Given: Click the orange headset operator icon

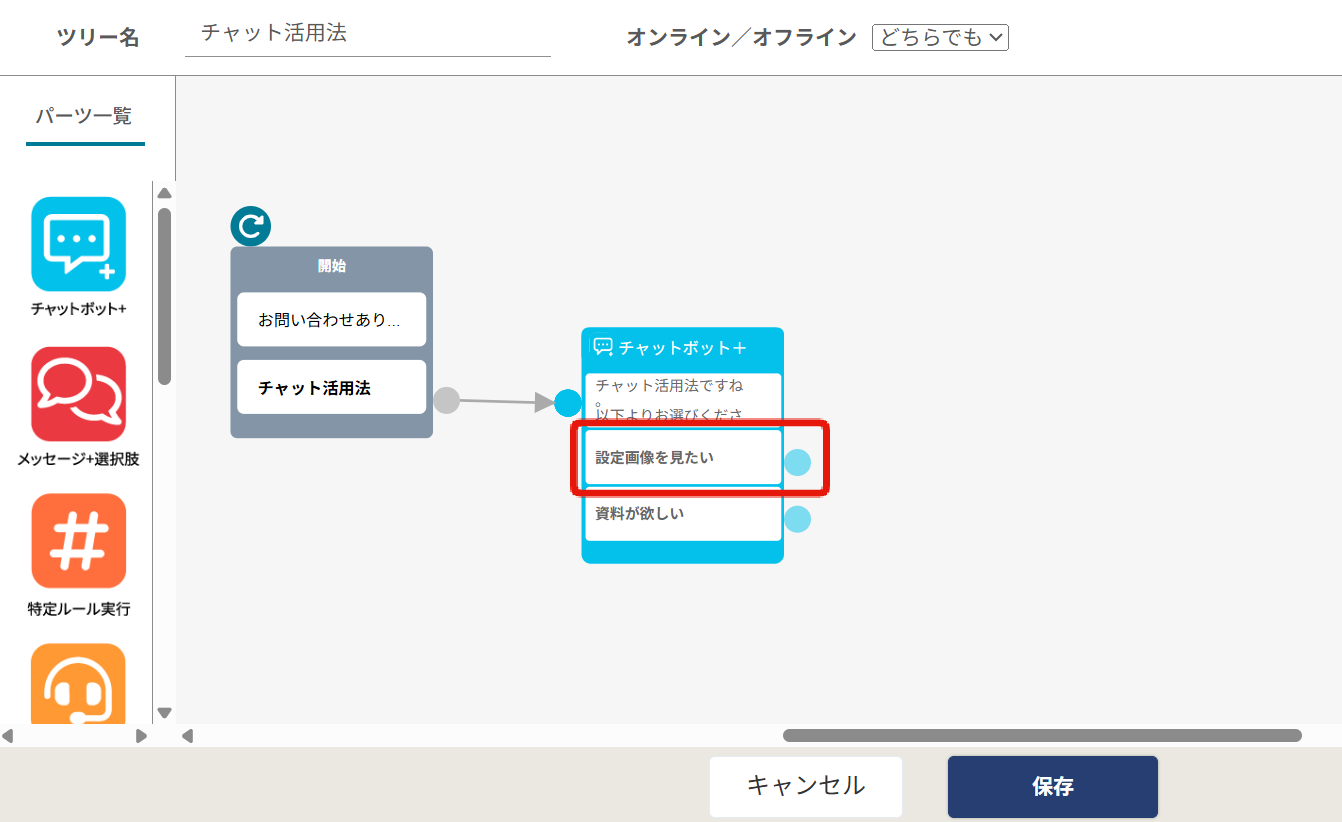Looking at the screenshot, I should 79,684.
